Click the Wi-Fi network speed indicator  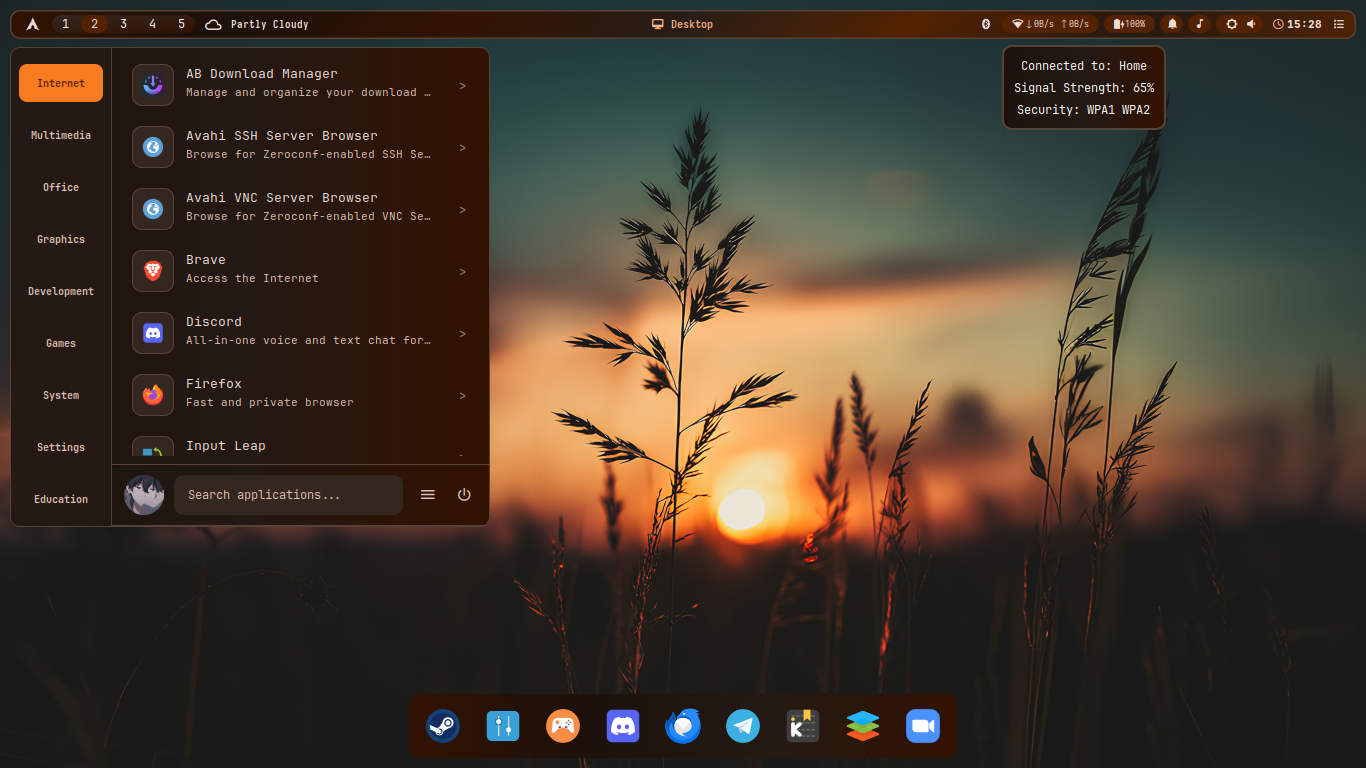click(1050, 24)
